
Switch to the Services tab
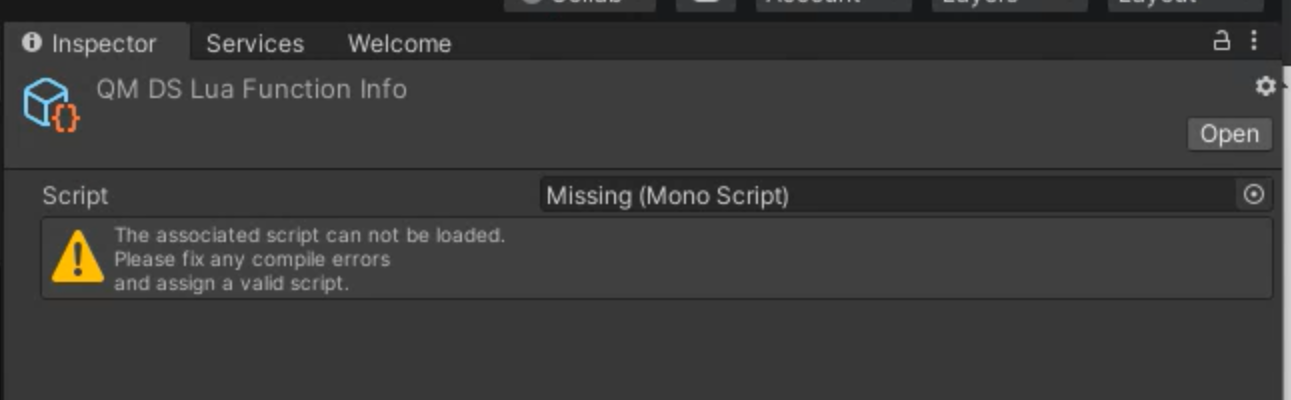[255, 44]
